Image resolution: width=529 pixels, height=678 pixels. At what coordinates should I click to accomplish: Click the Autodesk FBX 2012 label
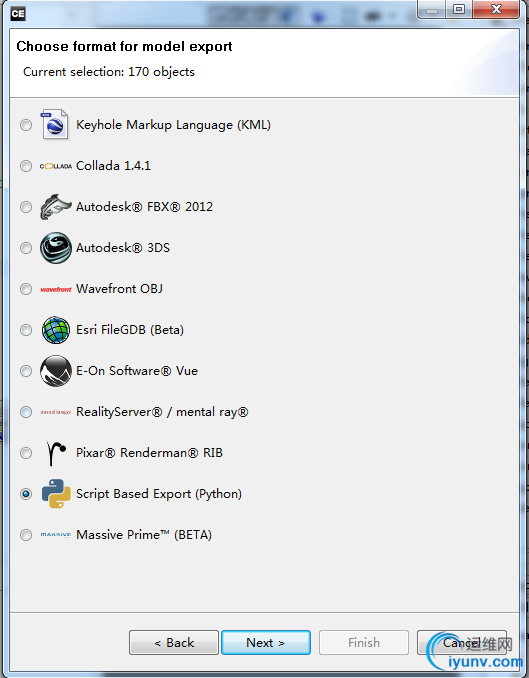(144, 207)
